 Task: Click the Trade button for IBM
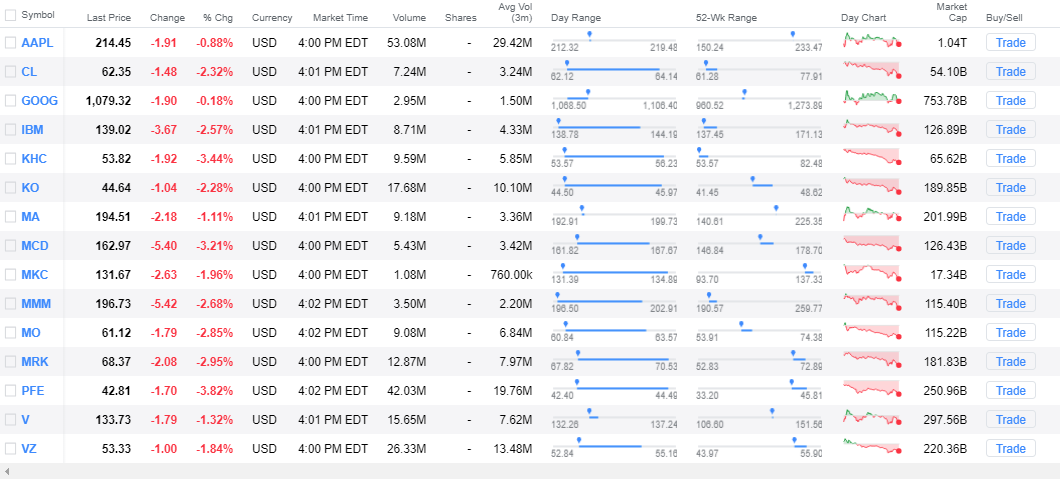1010,129
